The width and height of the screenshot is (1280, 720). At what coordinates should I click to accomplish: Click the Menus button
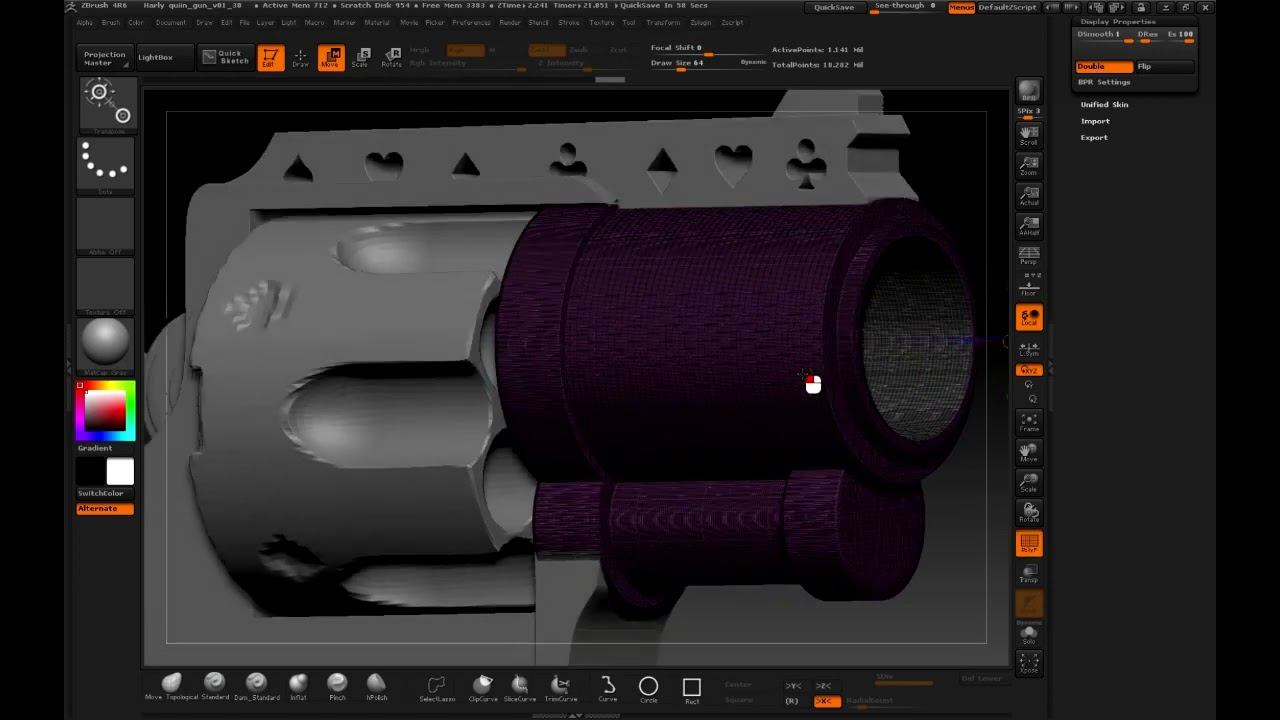pyautogui.click(x=961, y=7)
